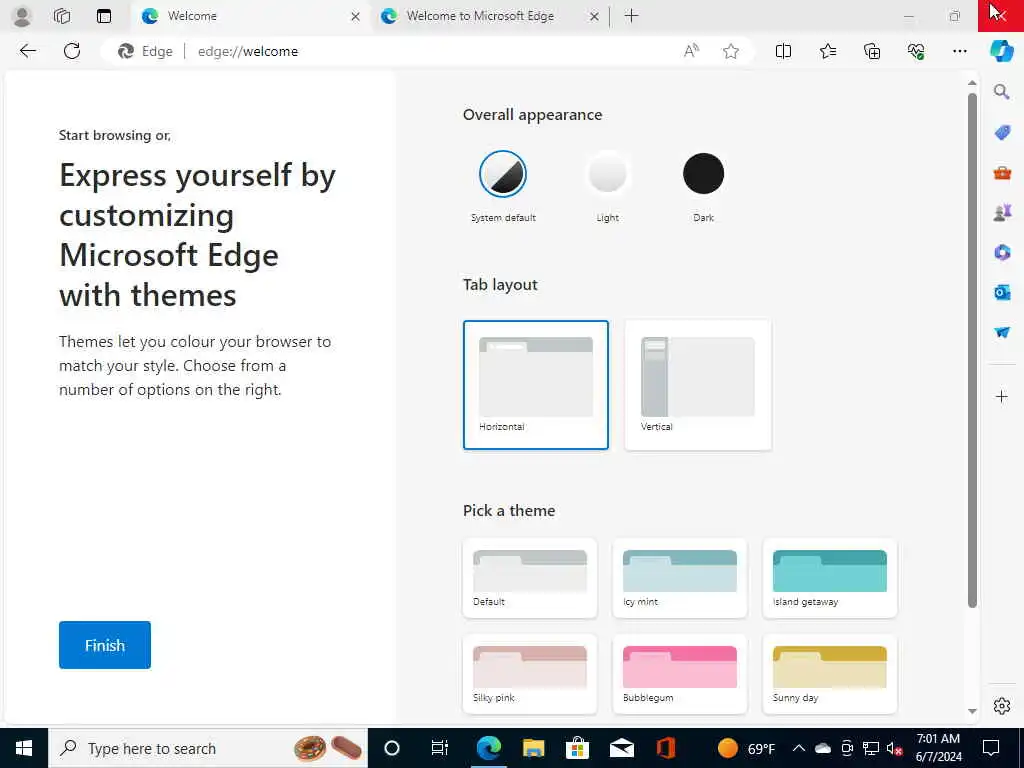Pick the Icy mint theme

point(680,578)
